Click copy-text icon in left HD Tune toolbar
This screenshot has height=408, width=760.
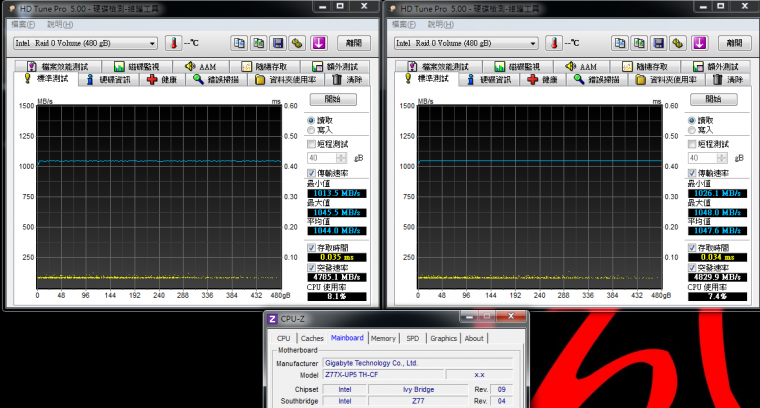(239, 43)
